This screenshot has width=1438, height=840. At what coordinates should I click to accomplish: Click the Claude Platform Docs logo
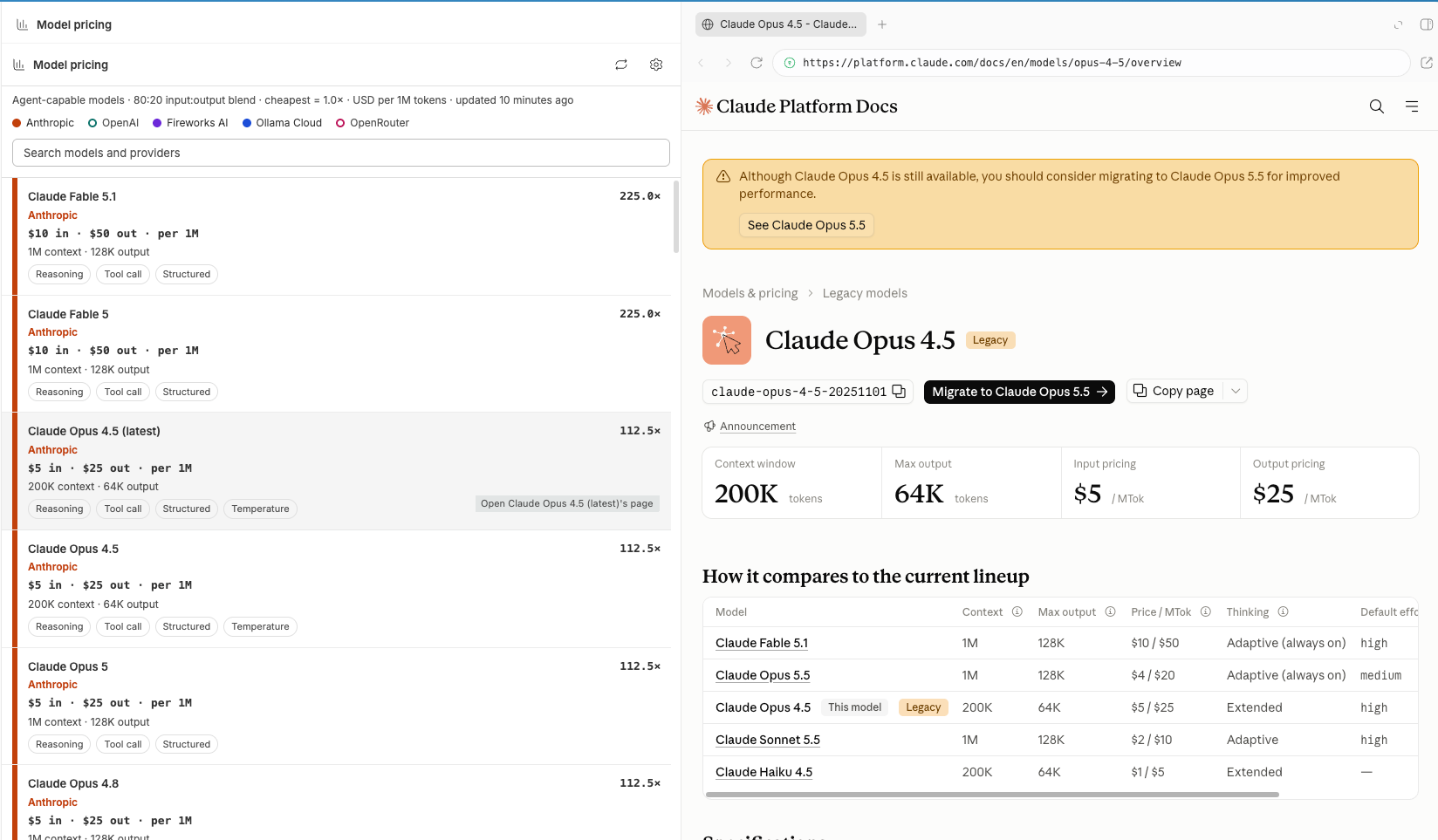[x=797, y=106]
